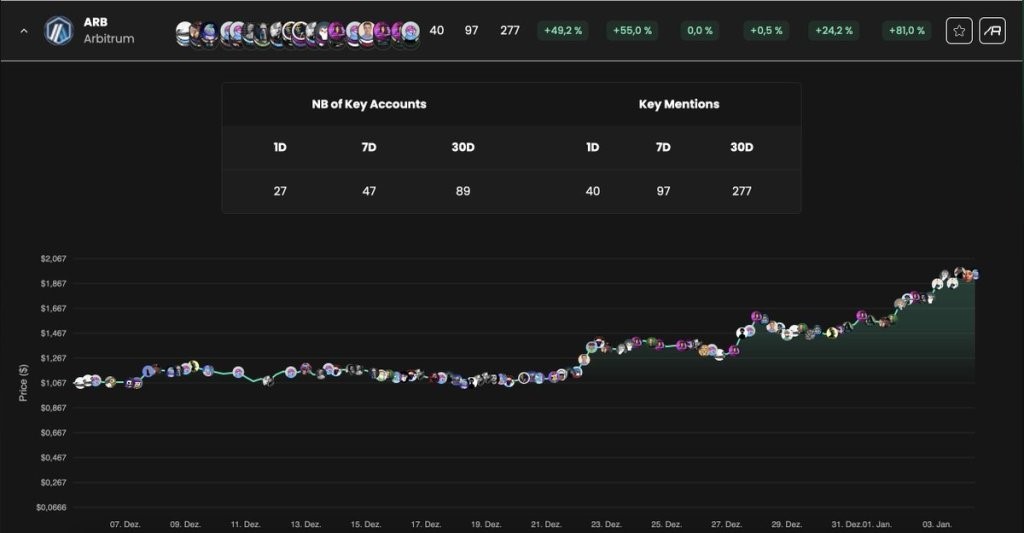Open the chart icon button beside star
Viewport: 1024px width, 533px height.
tap(992, 31)
